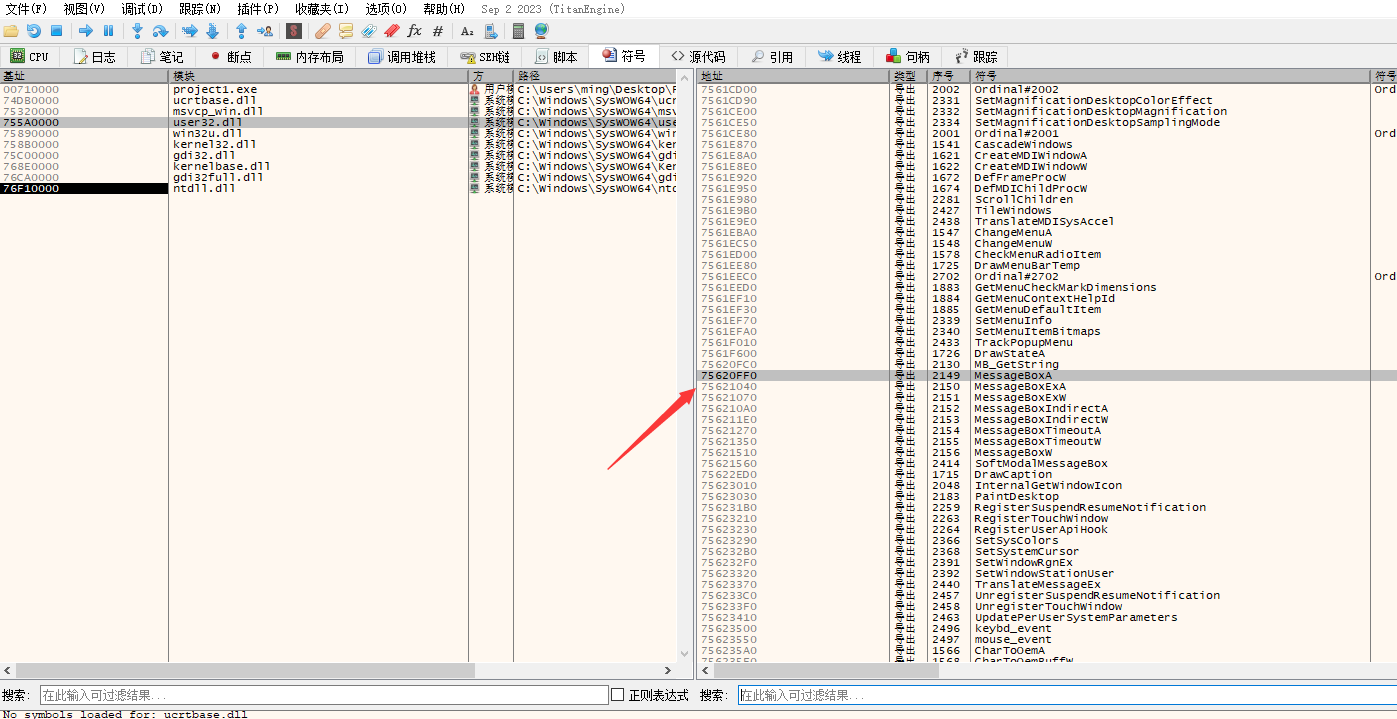This screenshot has height=719, width=1397.
Task: Click the functions fx icon
Action: click(x=414, y=31)
